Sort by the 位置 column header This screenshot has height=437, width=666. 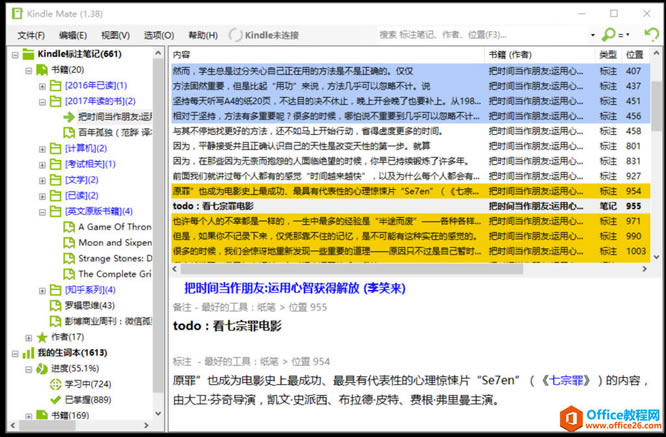(x=635, y=55)
